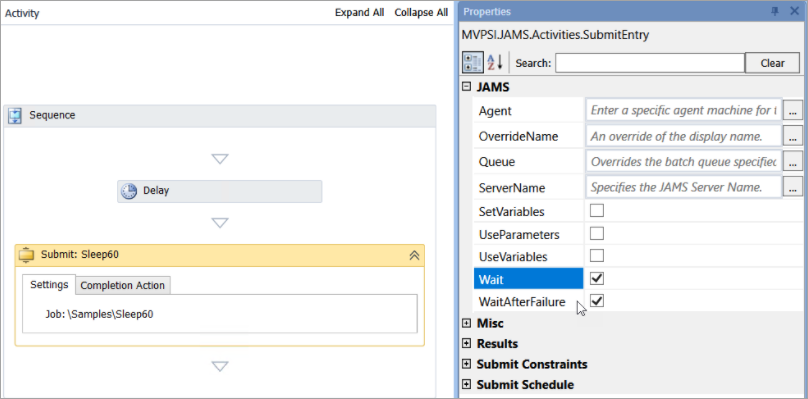Open the ServerName expression editor button
The image size is (808, 399).
click(793, 187)
